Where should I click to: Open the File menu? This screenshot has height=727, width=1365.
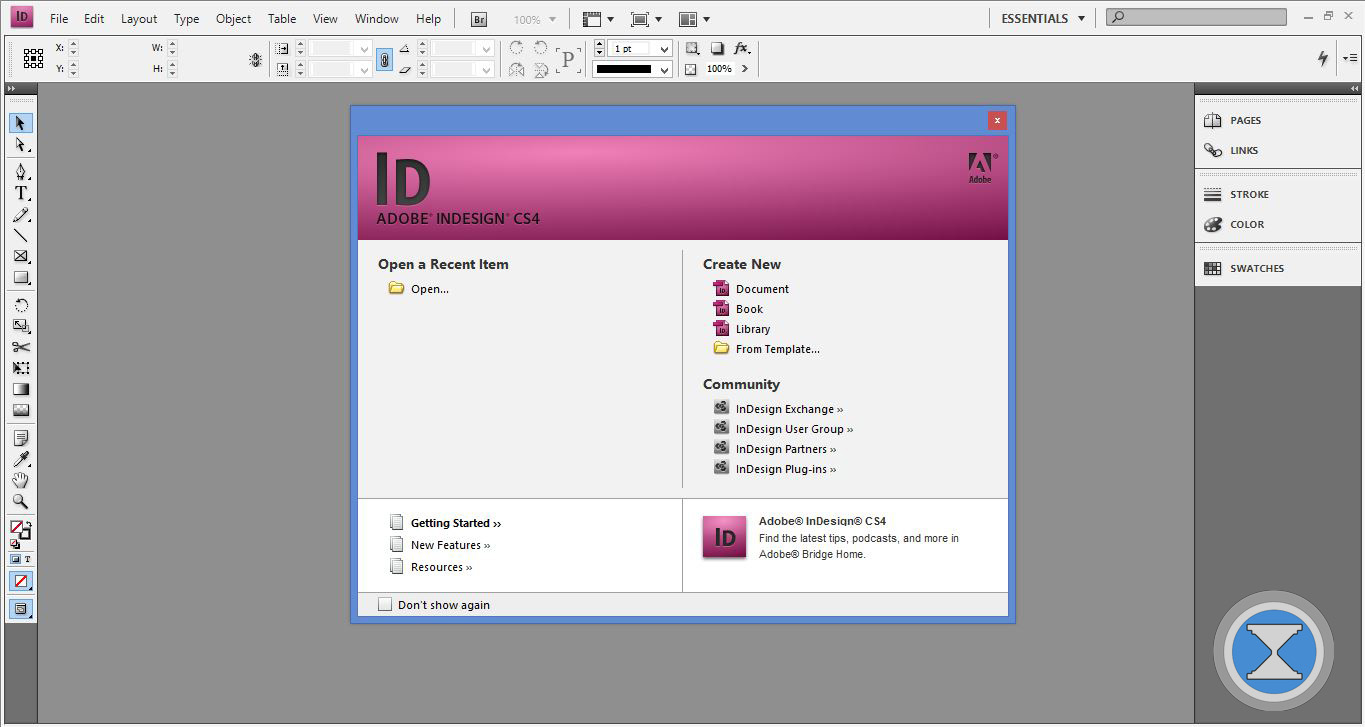[59, 18]
